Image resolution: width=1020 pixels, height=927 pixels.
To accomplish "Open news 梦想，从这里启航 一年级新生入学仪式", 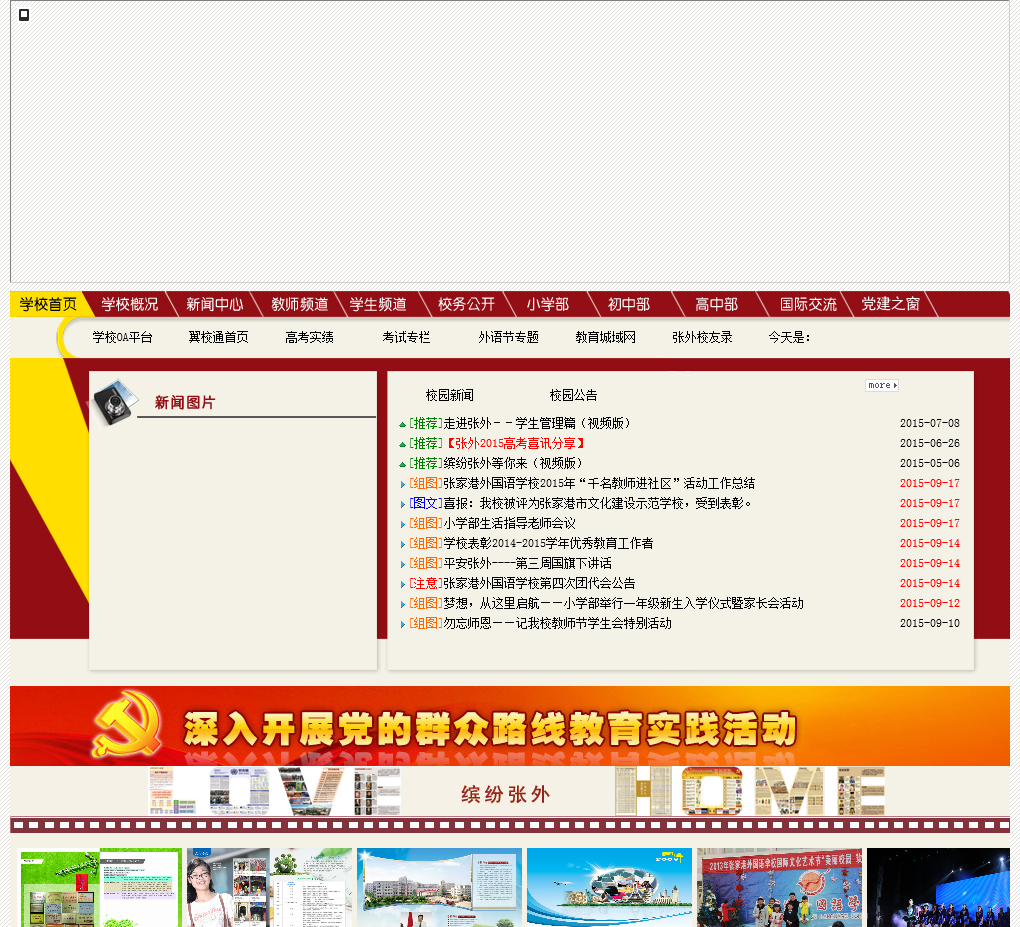I will 623,604.
